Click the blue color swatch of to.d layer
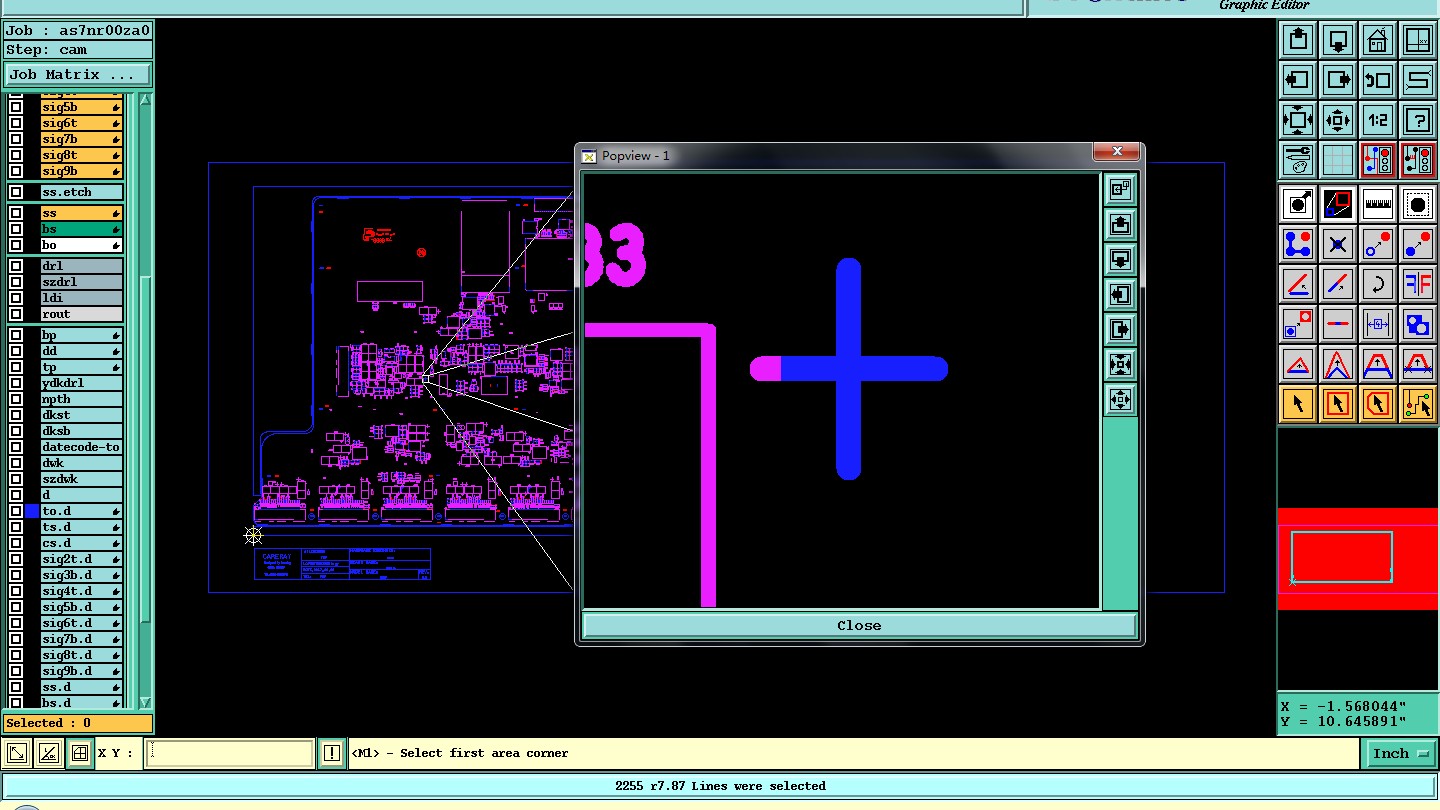This screenshot has height=810, width=1440. 32,511
